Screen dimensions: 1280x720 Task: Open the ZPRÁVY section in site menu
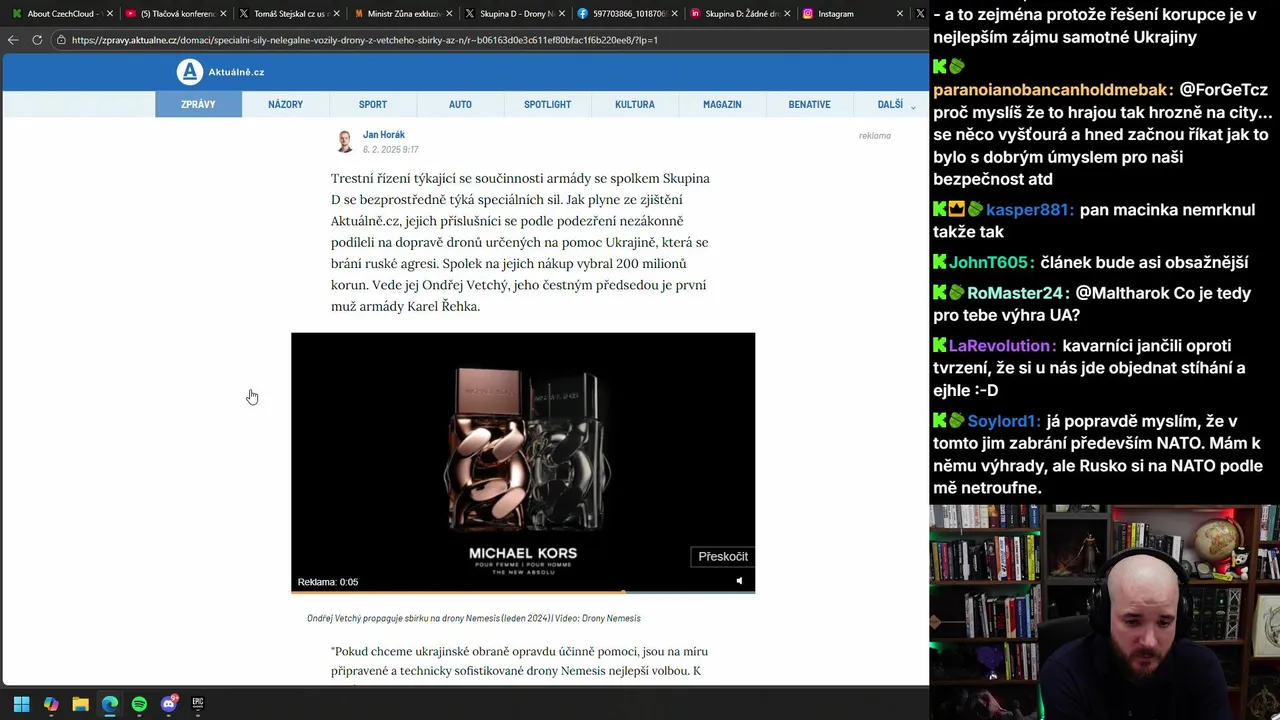(198, 104)
